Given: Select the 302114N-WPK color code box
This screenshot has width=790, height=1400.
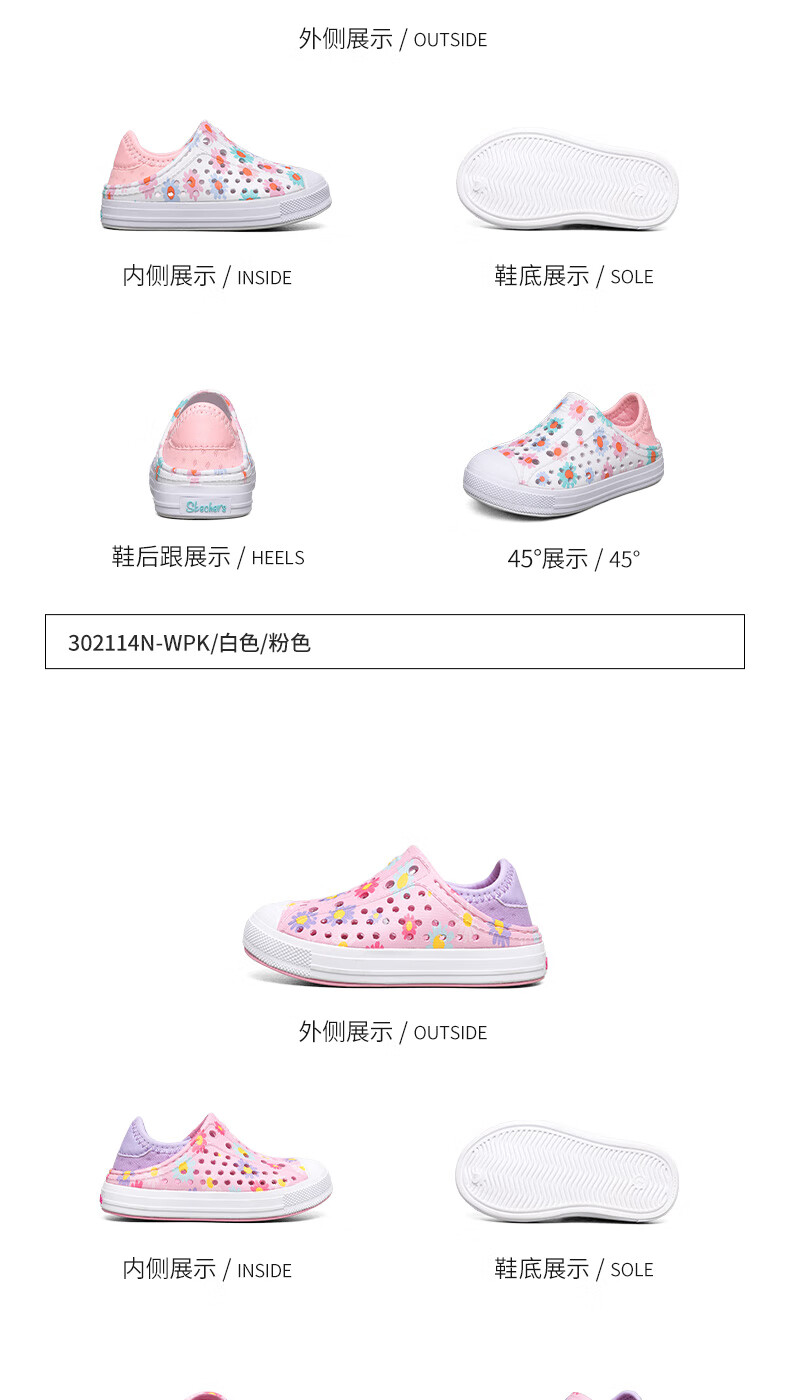Looking at the screenshot, I should (395, 641).
